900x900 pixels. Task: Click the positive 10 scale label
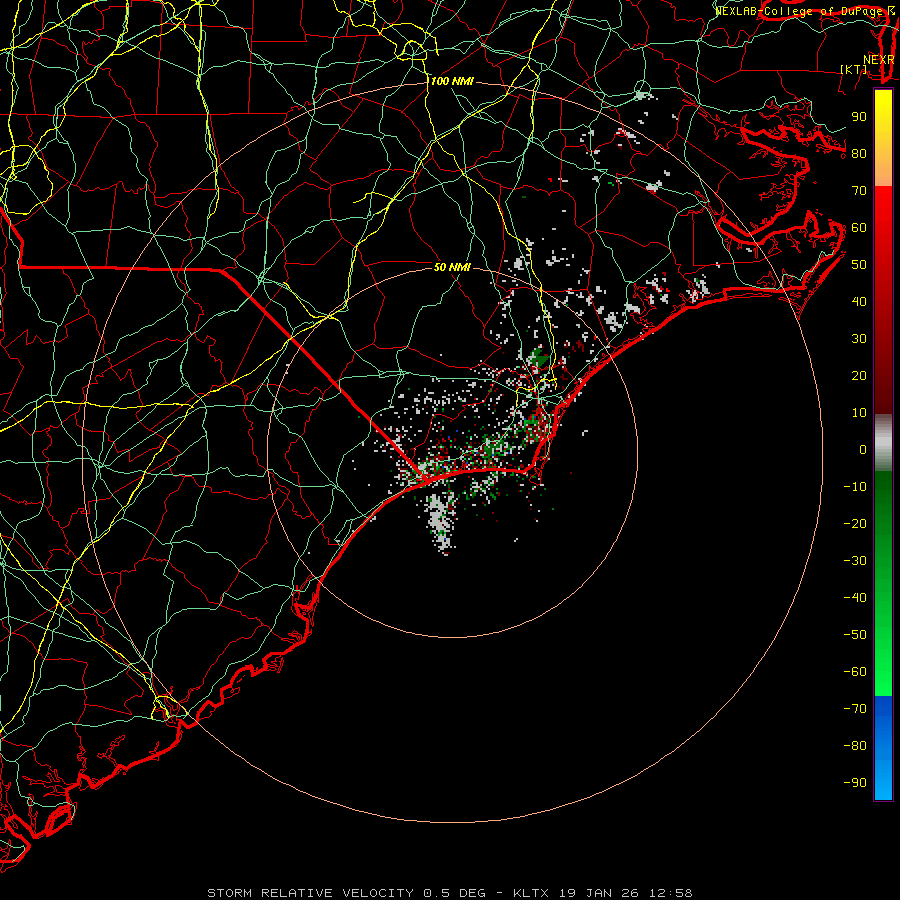(859, 413)
